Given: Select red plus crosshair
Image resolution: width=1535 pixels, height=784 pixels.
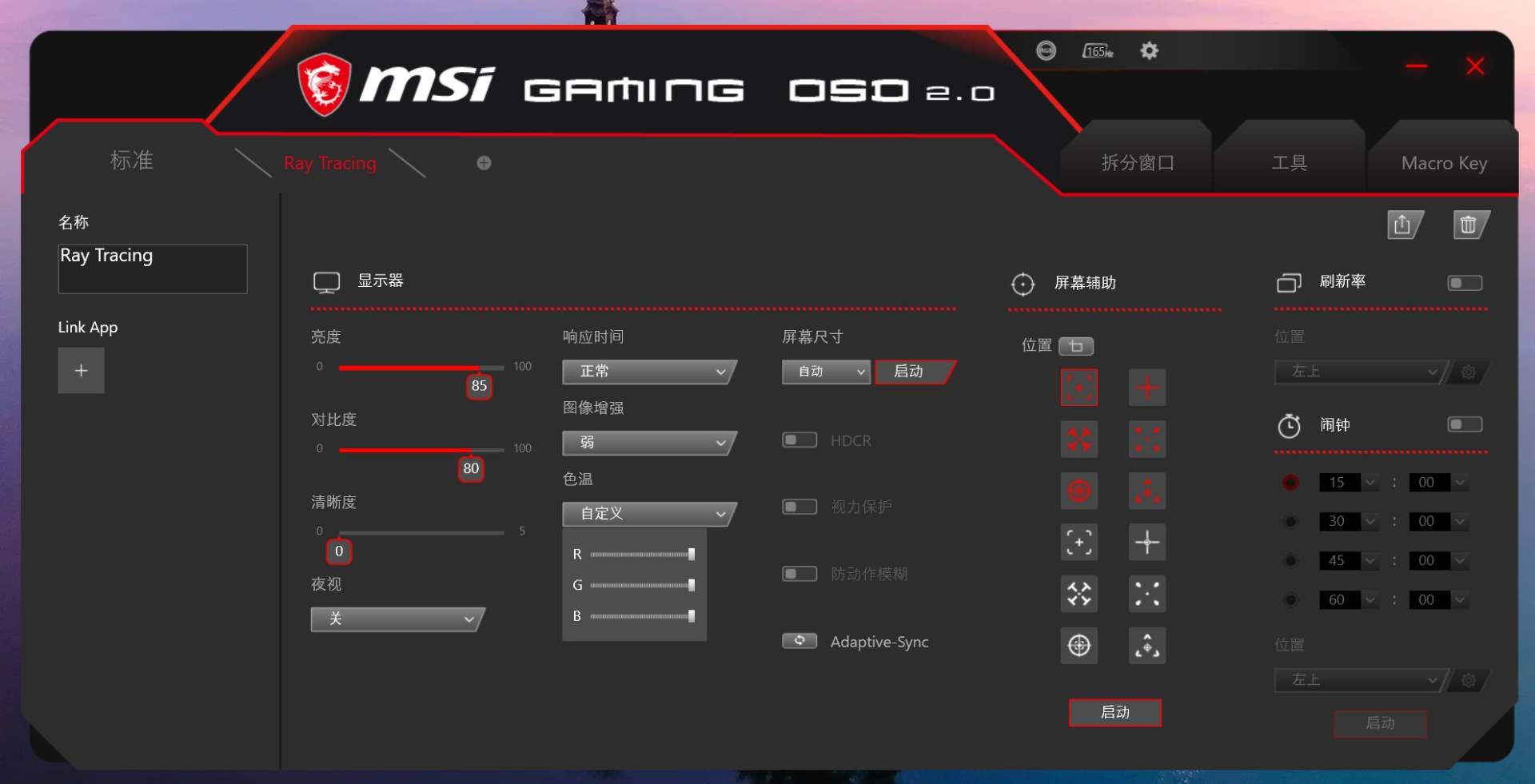Looking at the screenshot, I should click(1147, 388).
